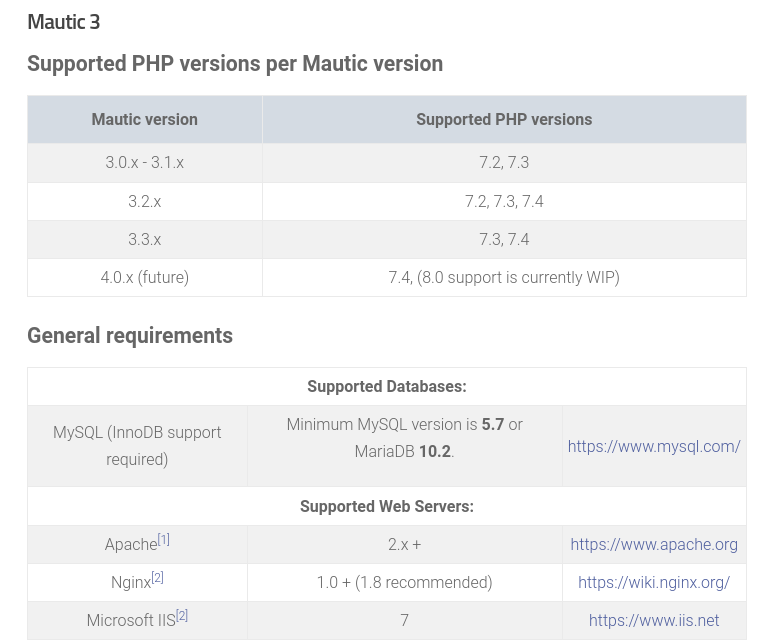Select the '3.3.x' version cell
Screen dimensions: 769x644
tap(145, 239)
